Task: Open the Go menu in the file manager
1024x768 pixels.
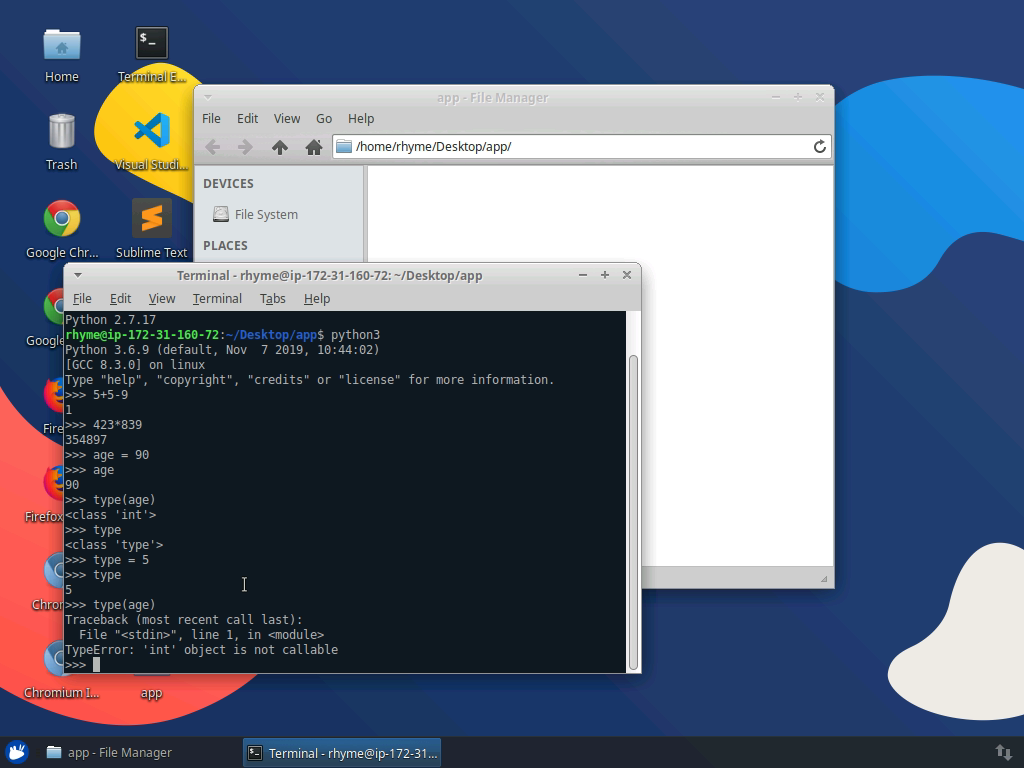Action: [324, 118]
